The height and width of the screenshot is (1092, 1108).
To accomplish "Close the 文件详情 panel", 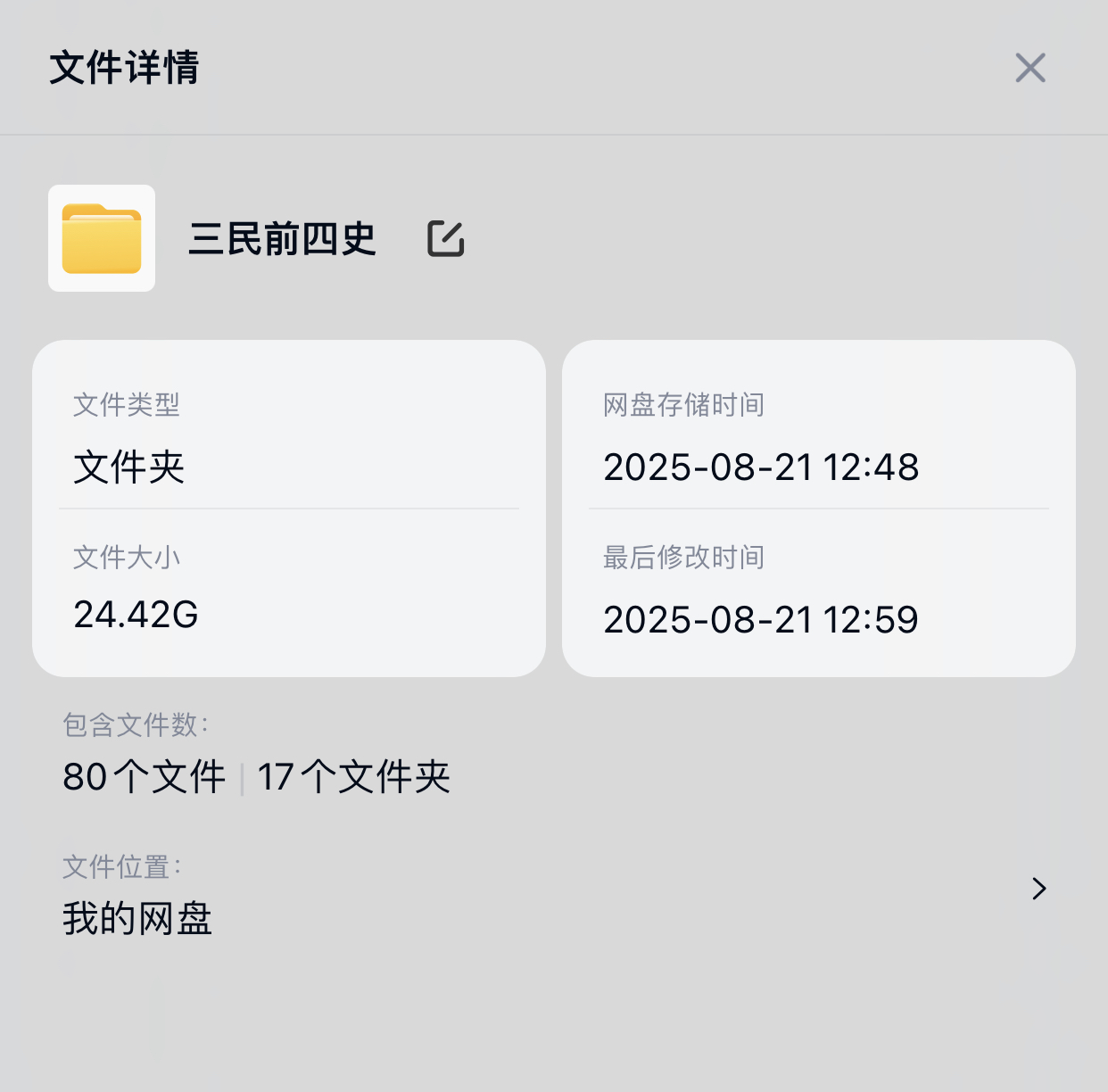I will tap(1030, 68).
